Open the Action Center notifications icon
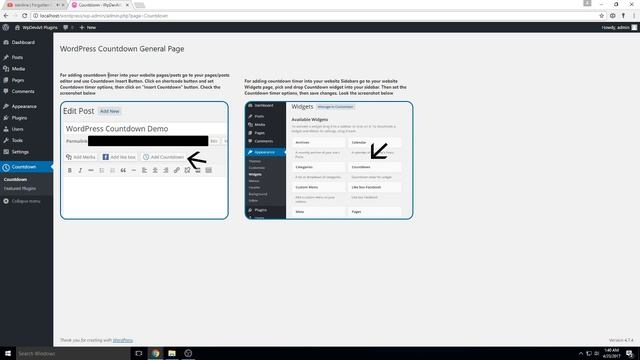640x360 pixels. tap(630, 353)
